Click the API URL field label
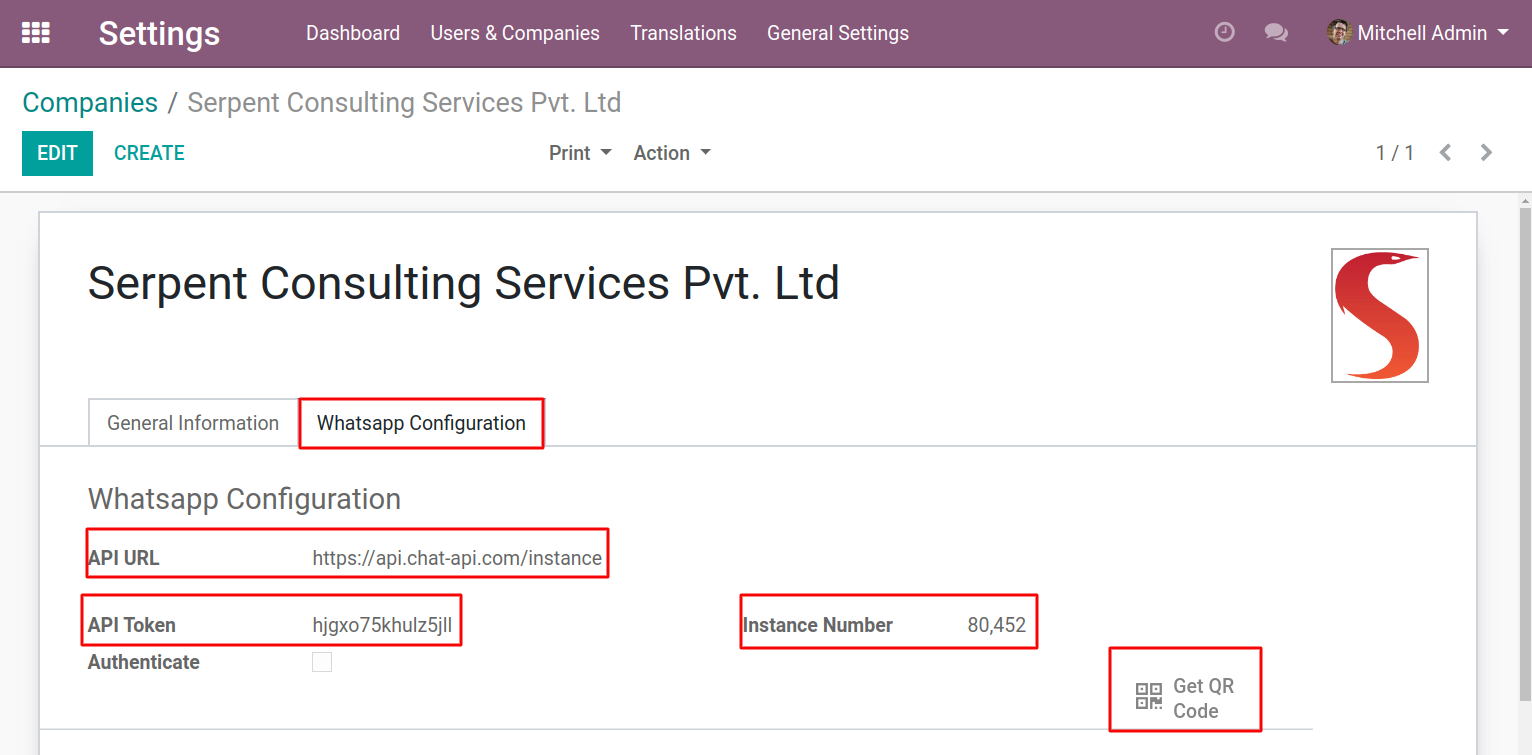Image resolution: width=1532 pixels, height=755 pixels. point(123,558)
